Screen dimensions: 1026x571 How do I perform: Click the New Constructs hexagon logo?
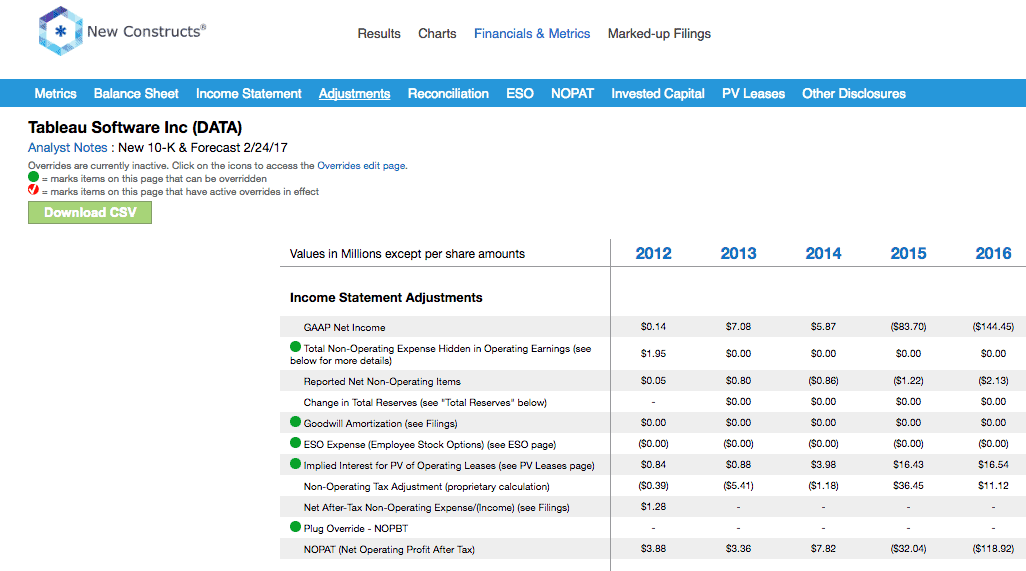pyautogui.click(x=60, y=31)
